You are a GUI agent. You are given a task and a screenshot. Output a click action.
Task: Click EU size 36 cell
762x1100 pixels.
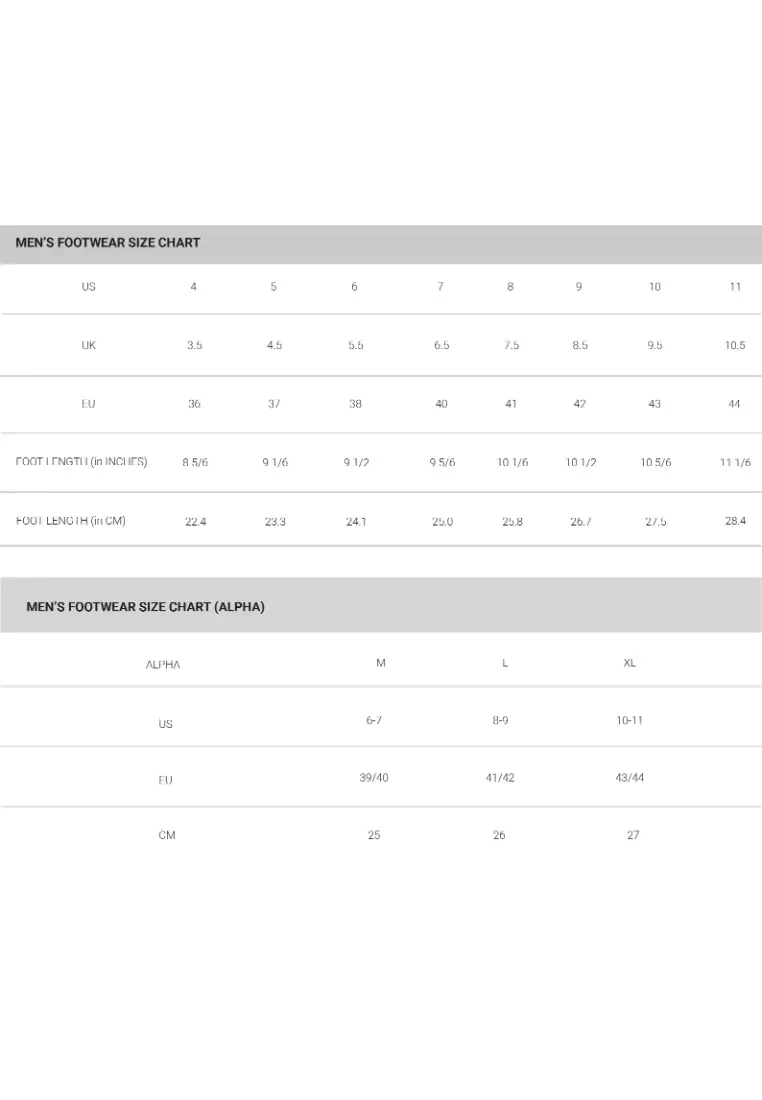194,404
